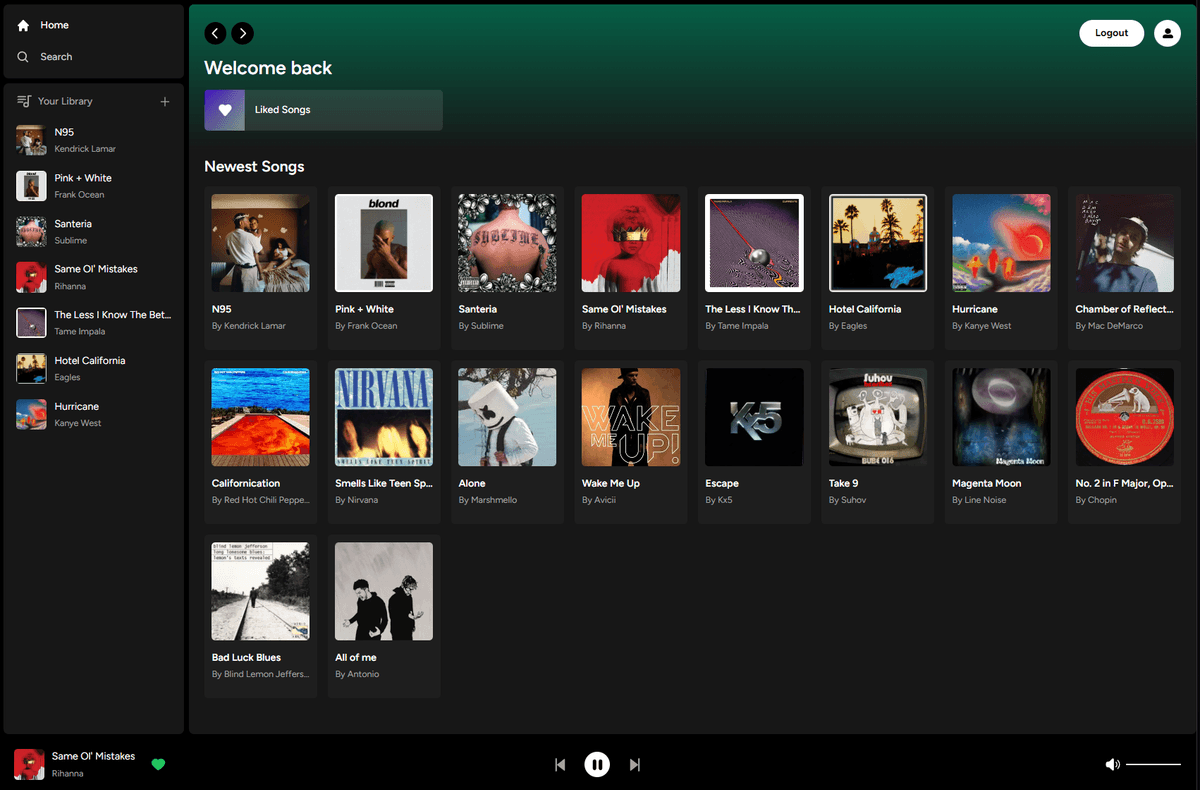Viewport: 1200px width, 790px height.
Task: Click the Logout button
Action: 1111,33
